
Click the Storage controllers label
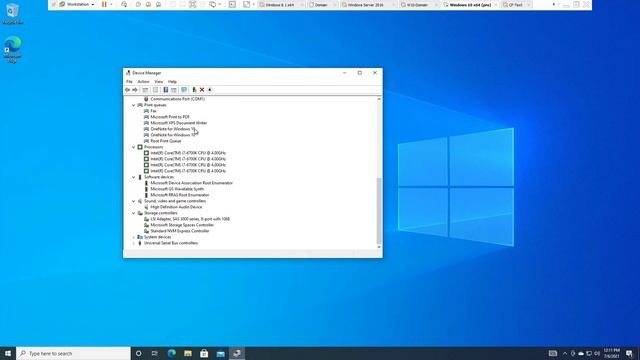coord(160,213)
